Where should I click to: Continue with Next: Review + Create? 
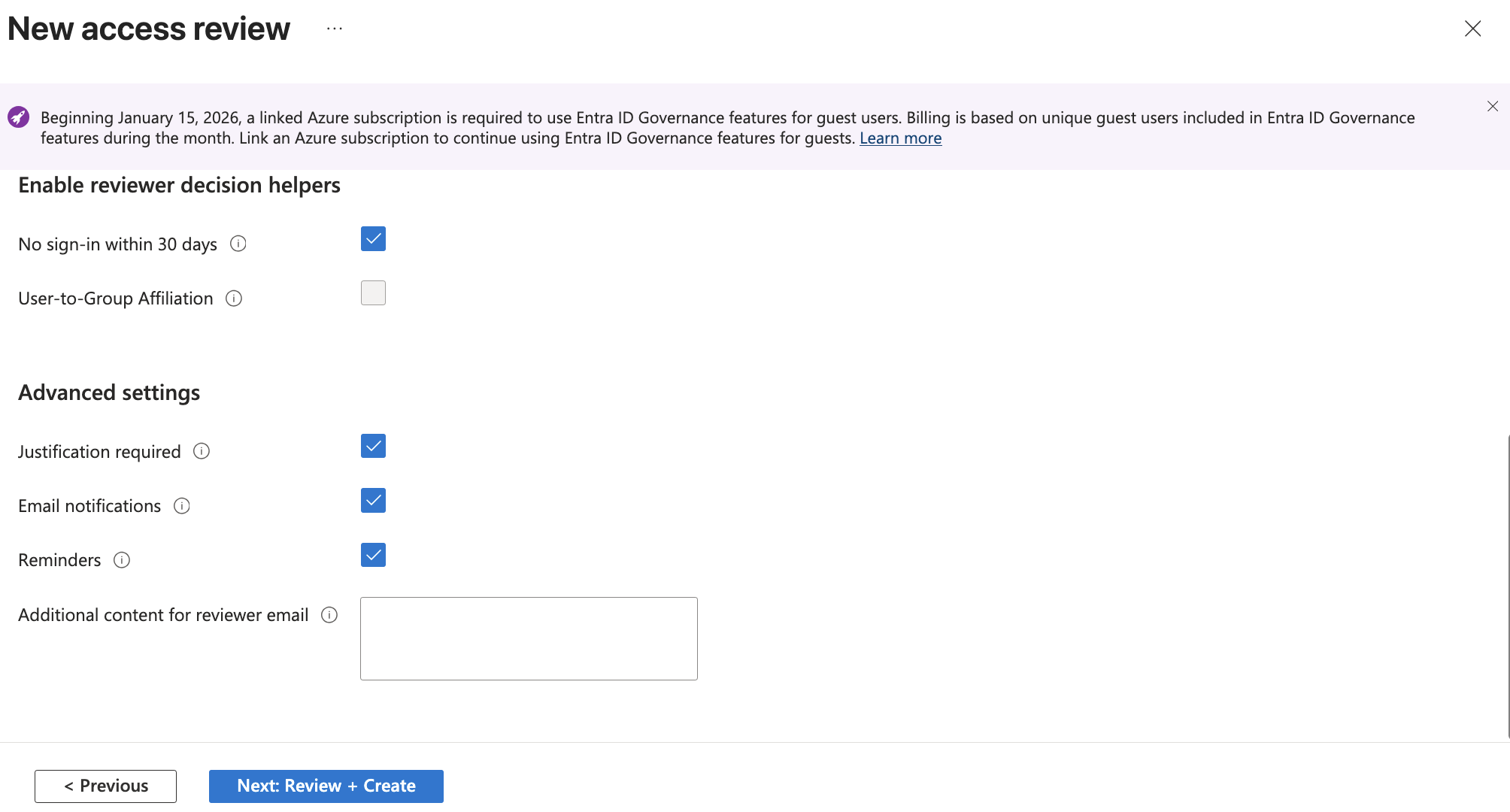(x=326, y=786)
